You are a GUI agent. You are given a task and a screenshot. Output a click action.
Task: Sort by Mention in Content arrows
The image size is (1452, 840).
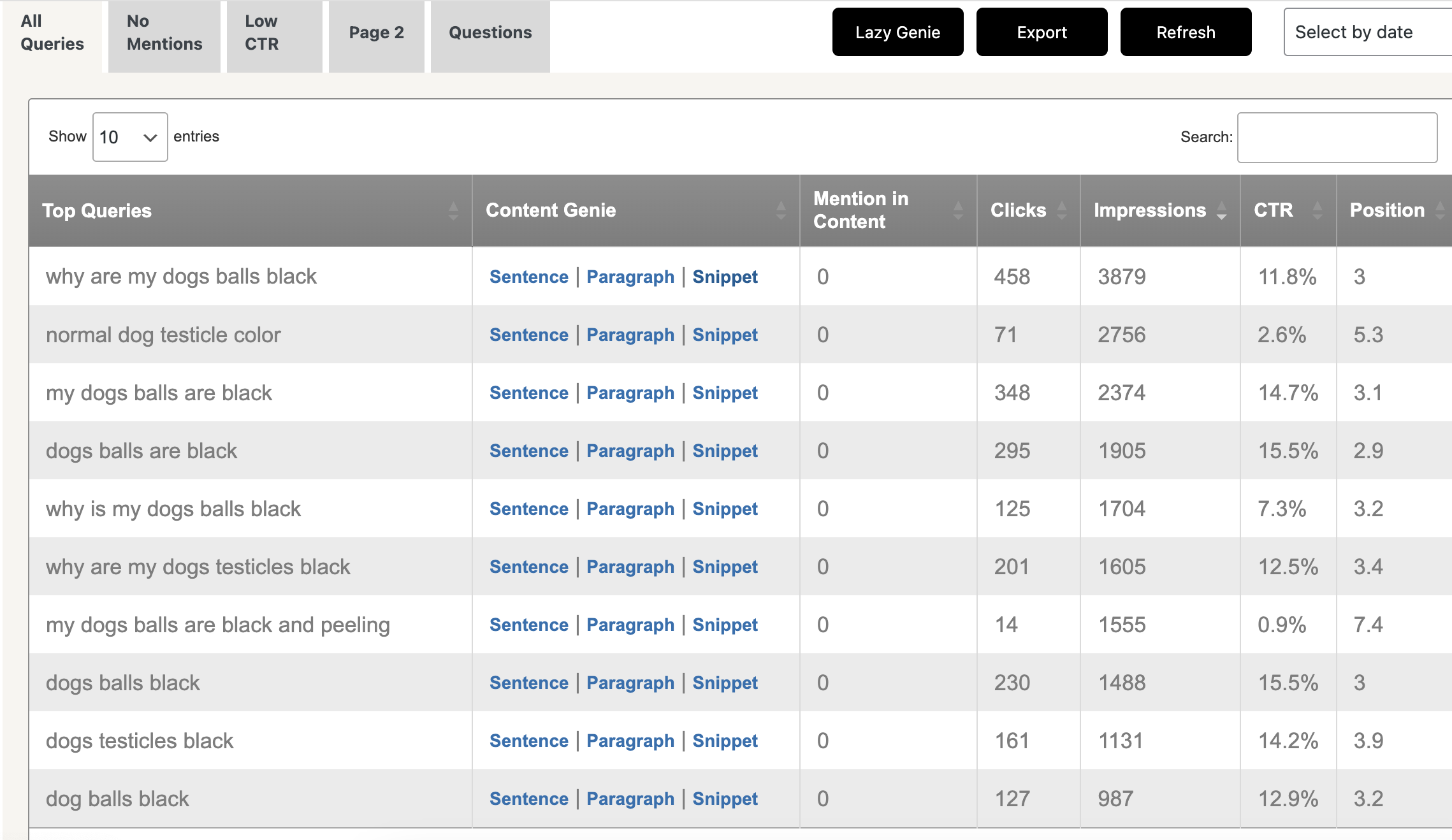tap(958, 211)
